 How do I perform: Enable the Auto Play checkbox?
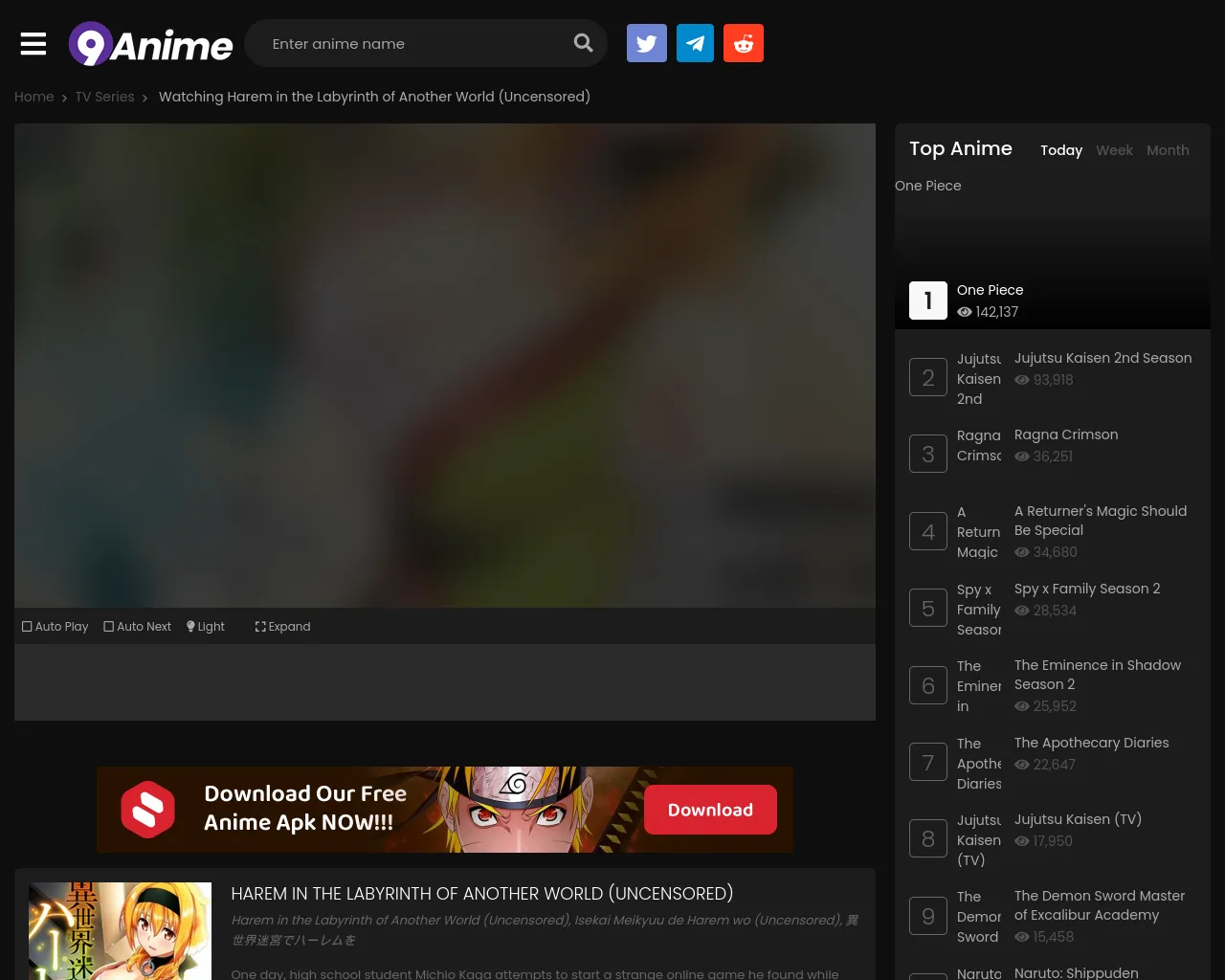click(55, 627)
